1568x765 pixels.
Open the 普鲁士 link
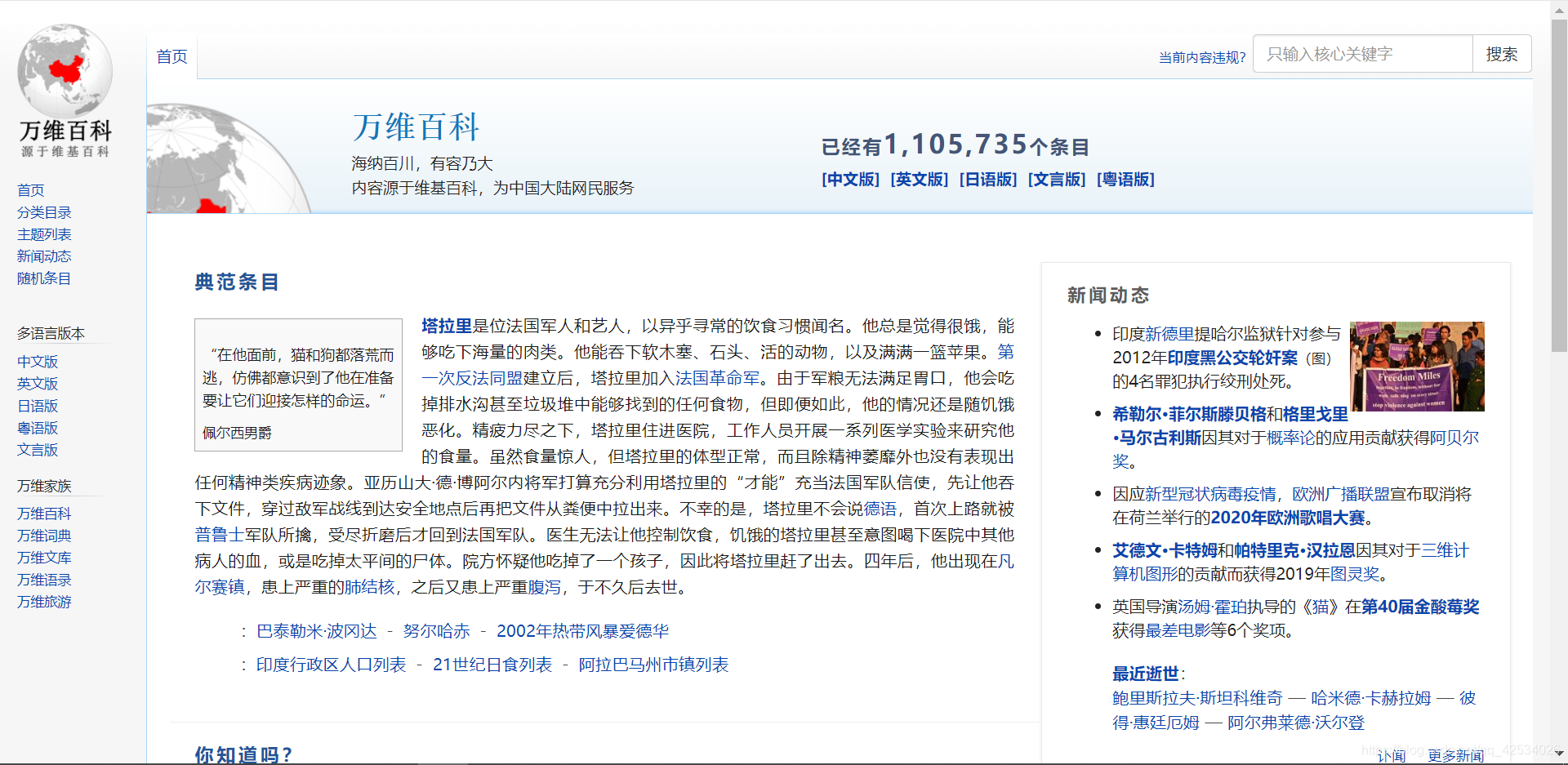[220, 535]
